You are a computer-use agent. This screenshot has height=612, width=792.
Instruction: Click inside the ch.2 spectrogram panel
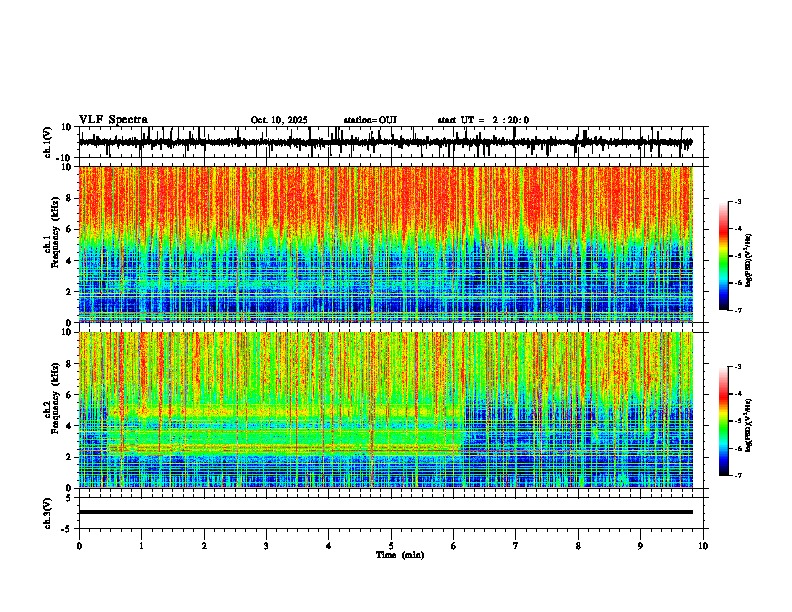385,410
